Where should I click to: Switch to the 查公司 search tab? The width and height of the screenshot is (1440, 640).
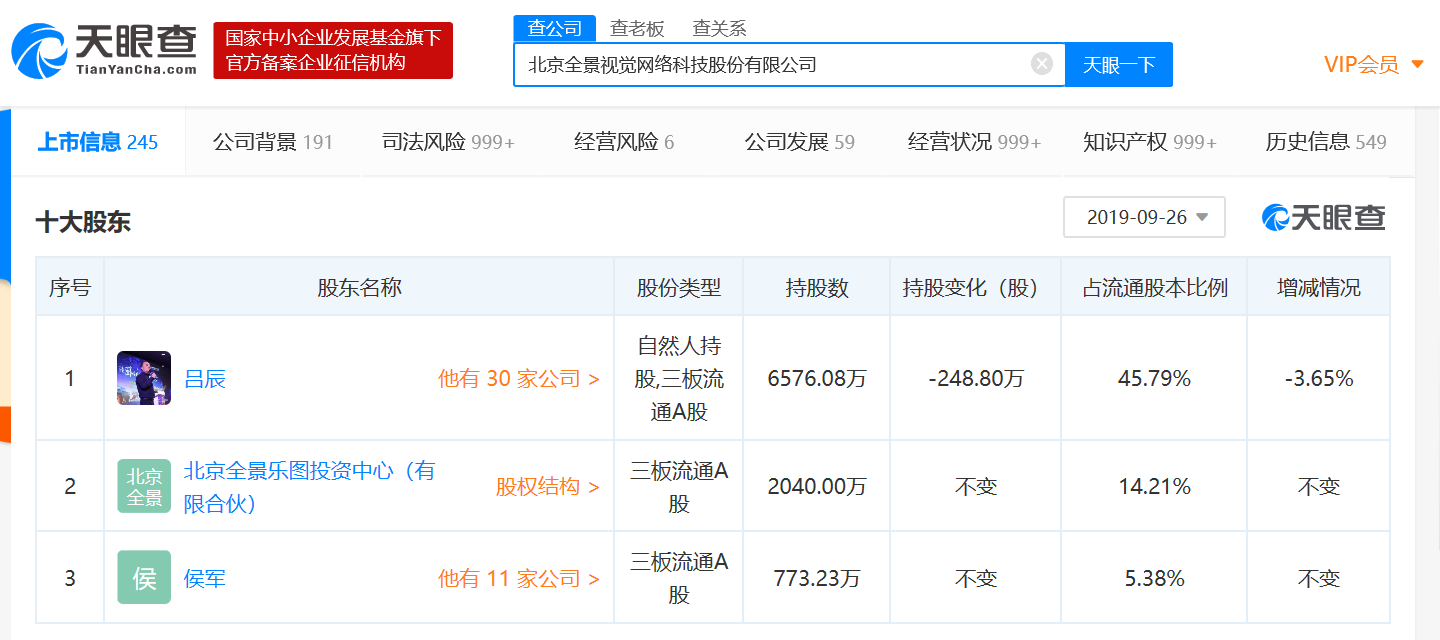pos(554,29)
